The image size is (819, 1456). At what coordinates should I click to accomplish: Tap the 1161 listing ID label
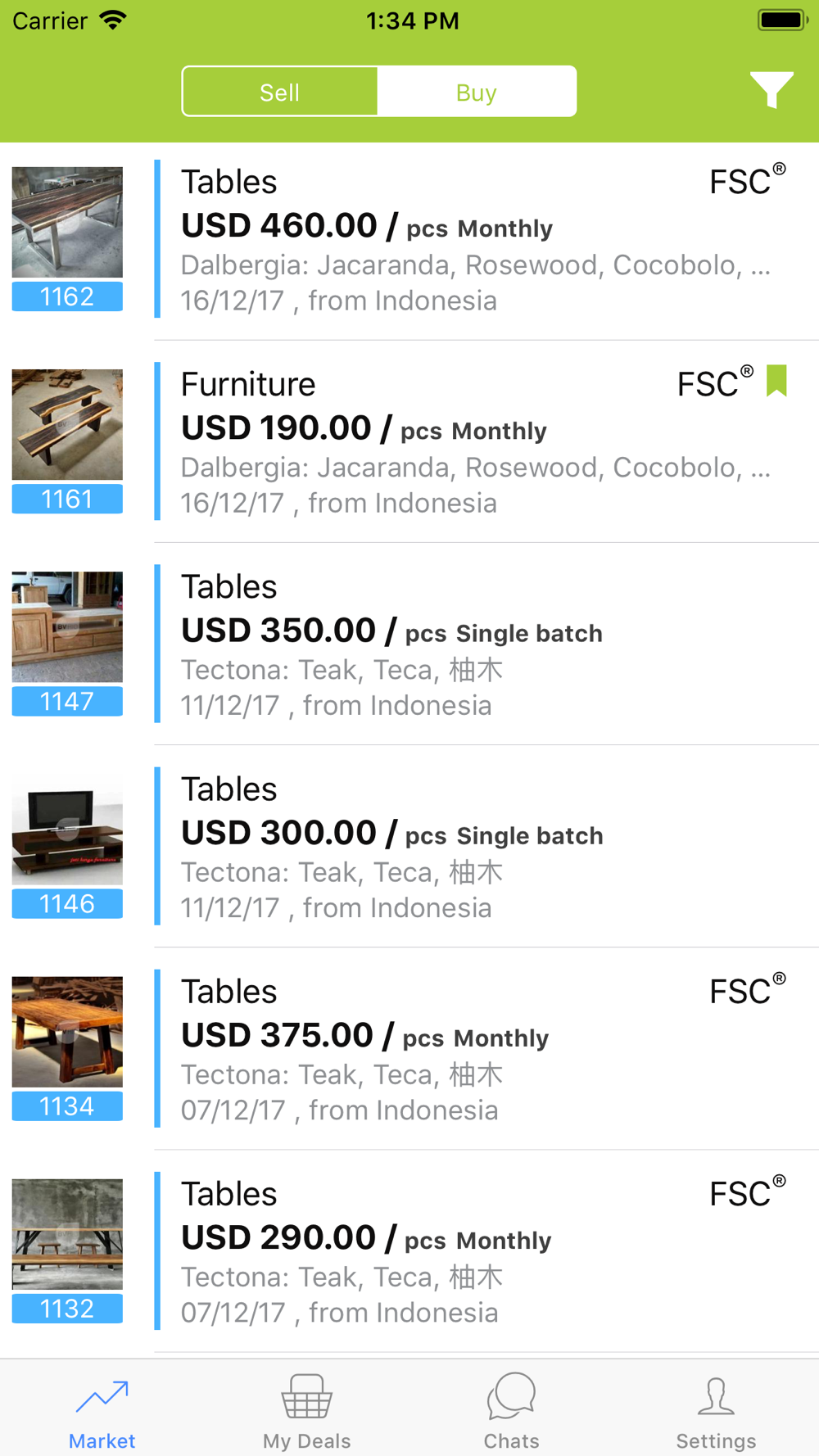(67, 499)
